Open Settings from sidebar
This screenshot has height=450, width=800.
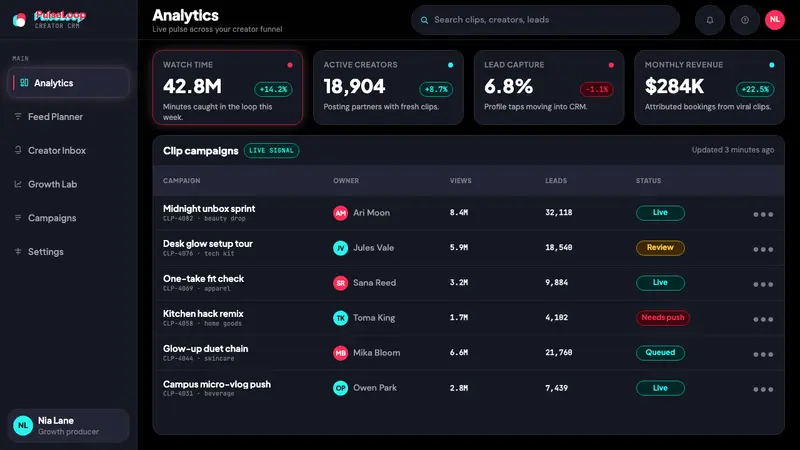pos(69,251)
